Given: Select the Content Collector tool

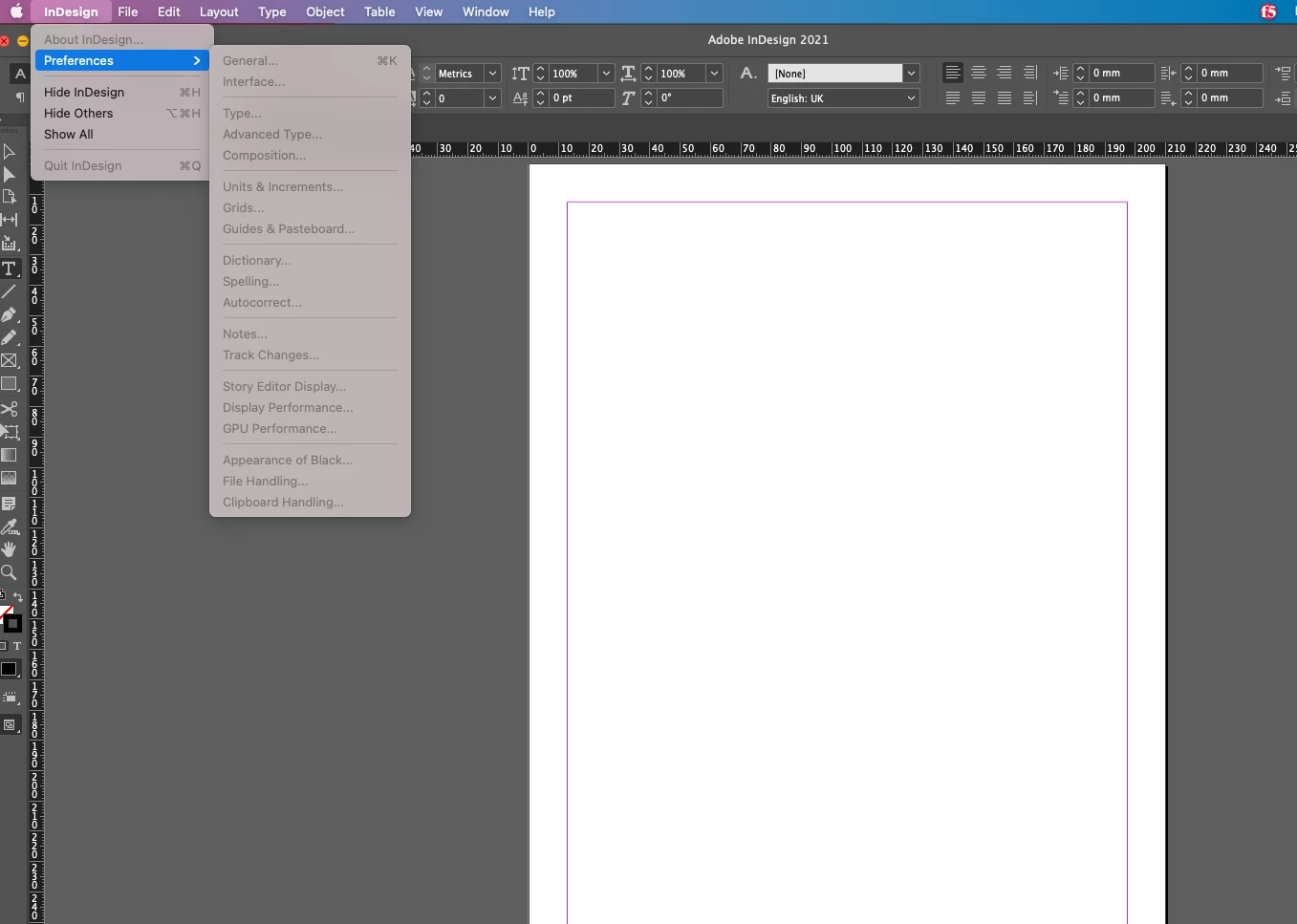Looking at the screenshot, I should click(9, 244).
